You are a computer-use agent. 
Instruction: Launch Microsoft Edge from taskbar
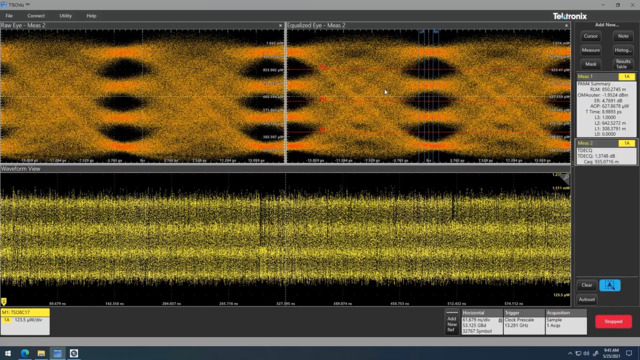coord(24,353)
